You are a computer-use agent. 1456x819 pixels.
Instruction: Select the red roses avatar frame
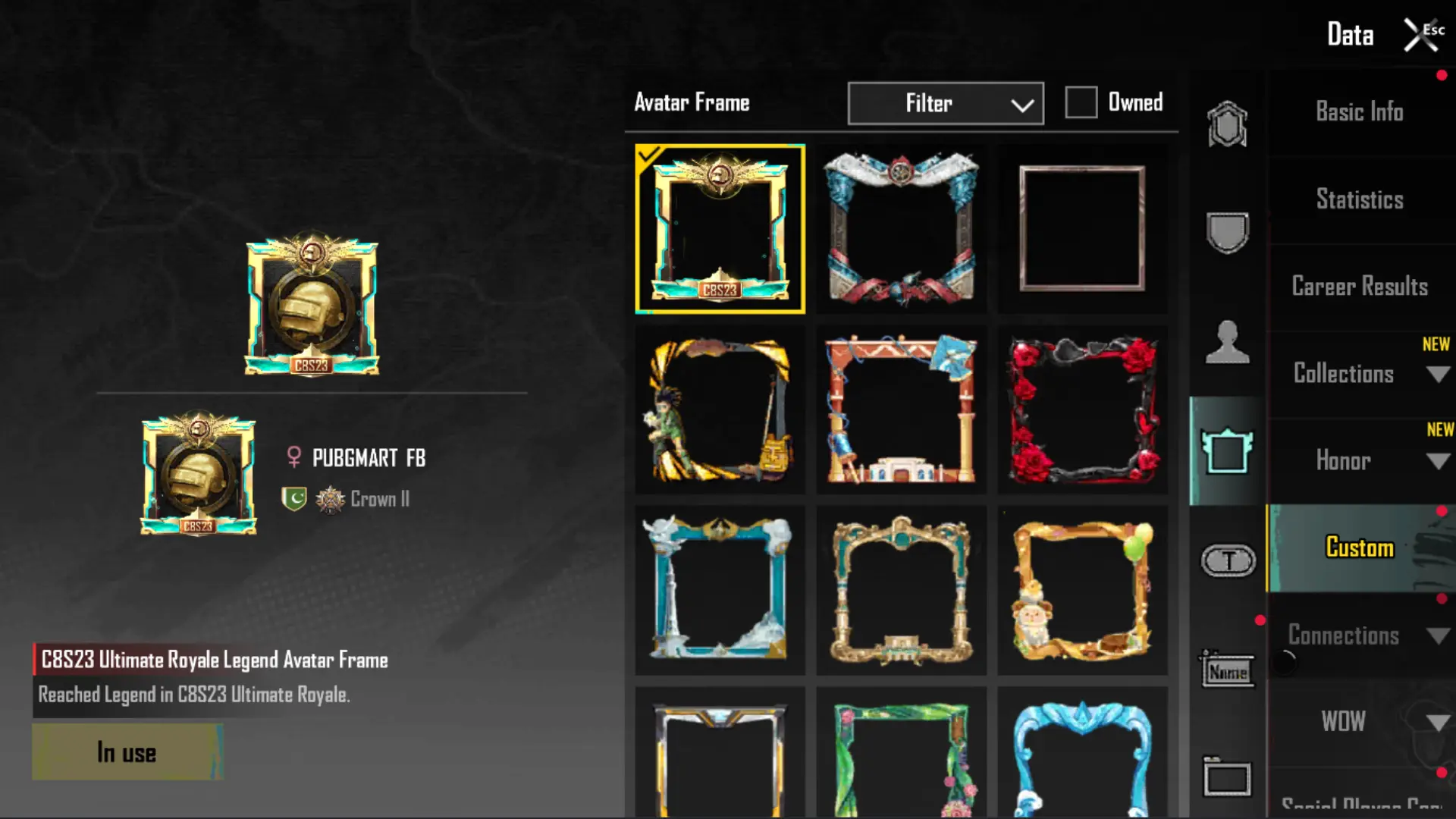(1082, 410)
